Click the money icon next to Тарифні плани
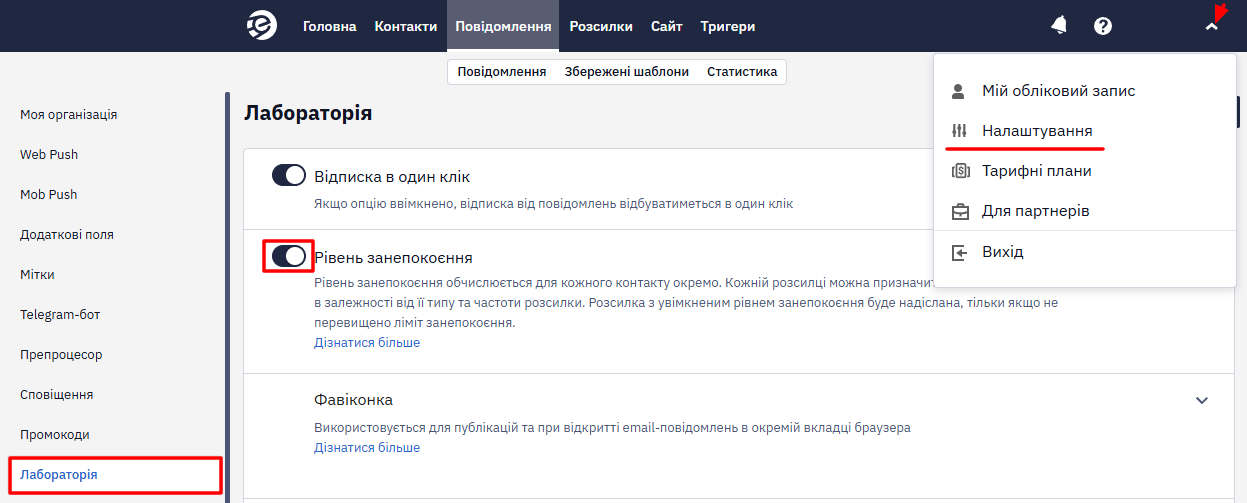Screen dimensions: 1247x503 point(960,171)
